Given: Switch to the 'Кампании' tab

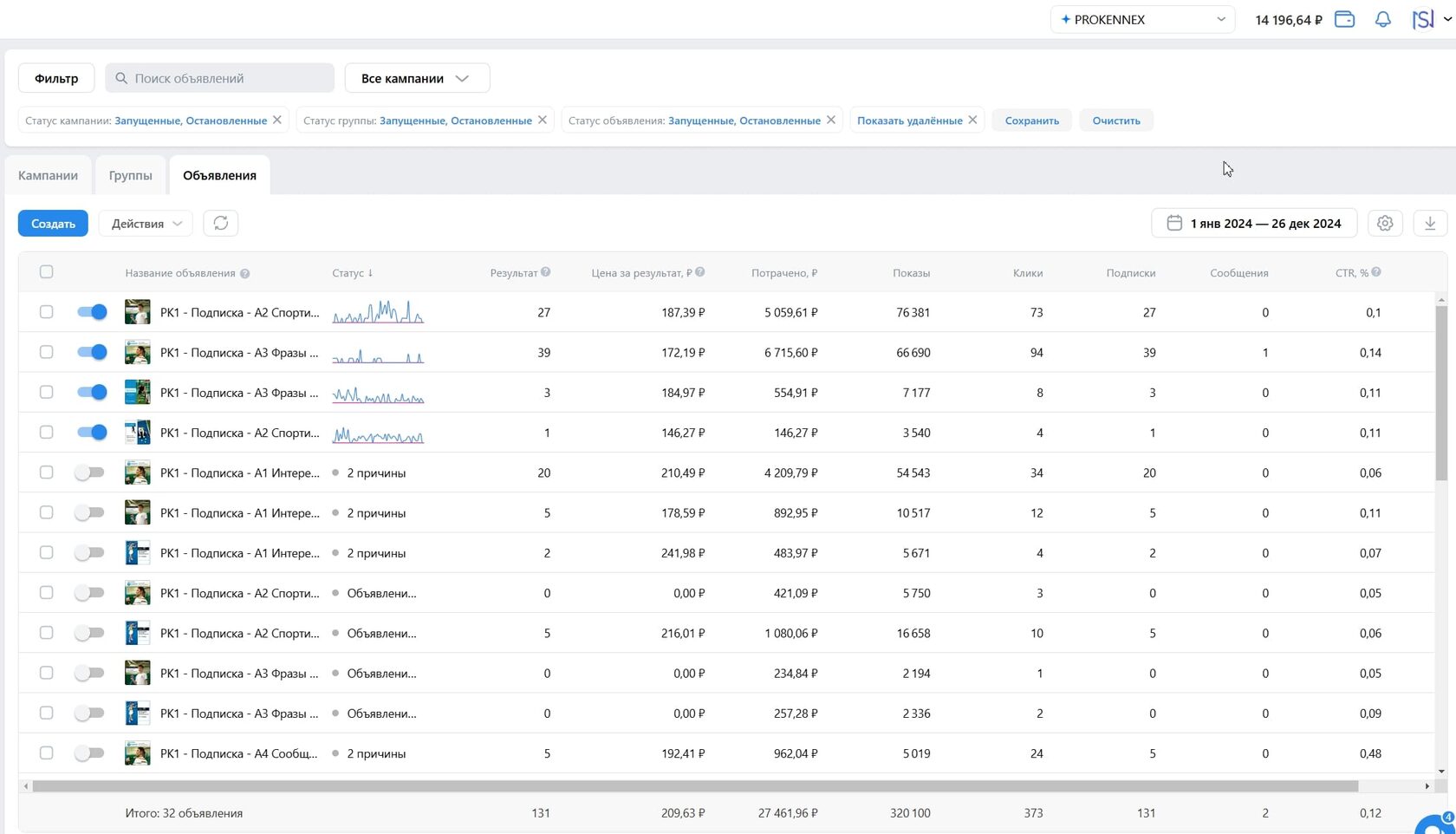Looking at the screenshot, I should 48,175.
